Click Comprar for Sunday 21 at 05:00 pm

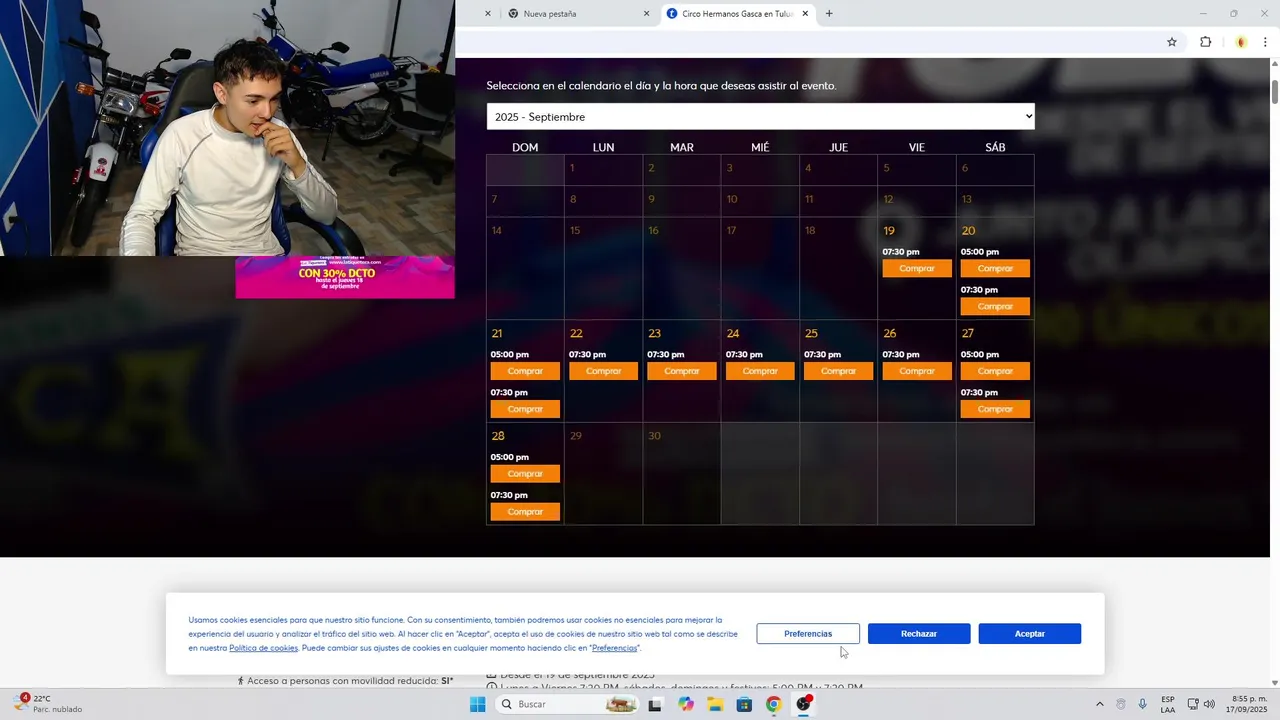coord(525,371)
